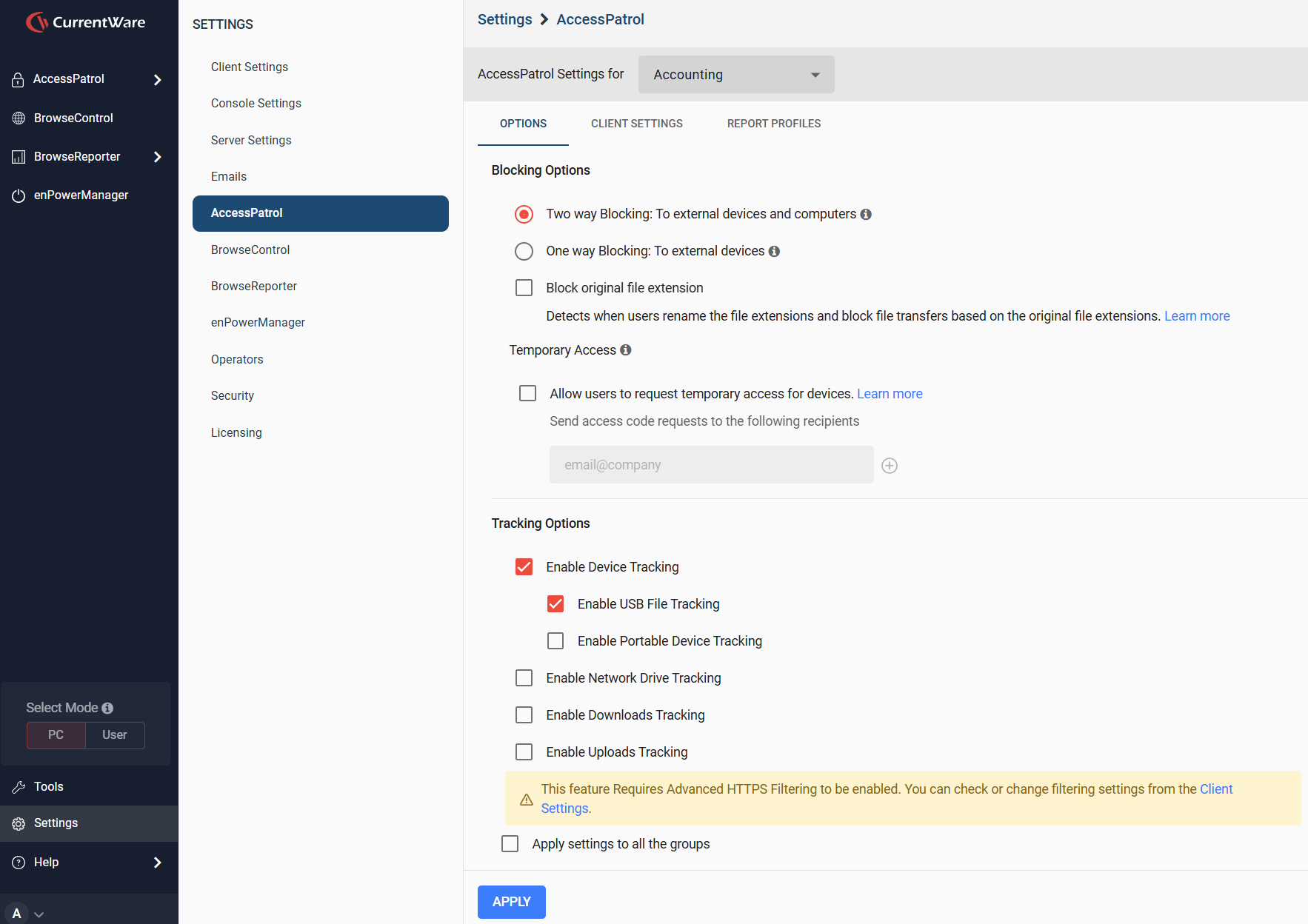Click the Help question mark icon
This screenshot has height=924, width=1308.
[19, 863]
